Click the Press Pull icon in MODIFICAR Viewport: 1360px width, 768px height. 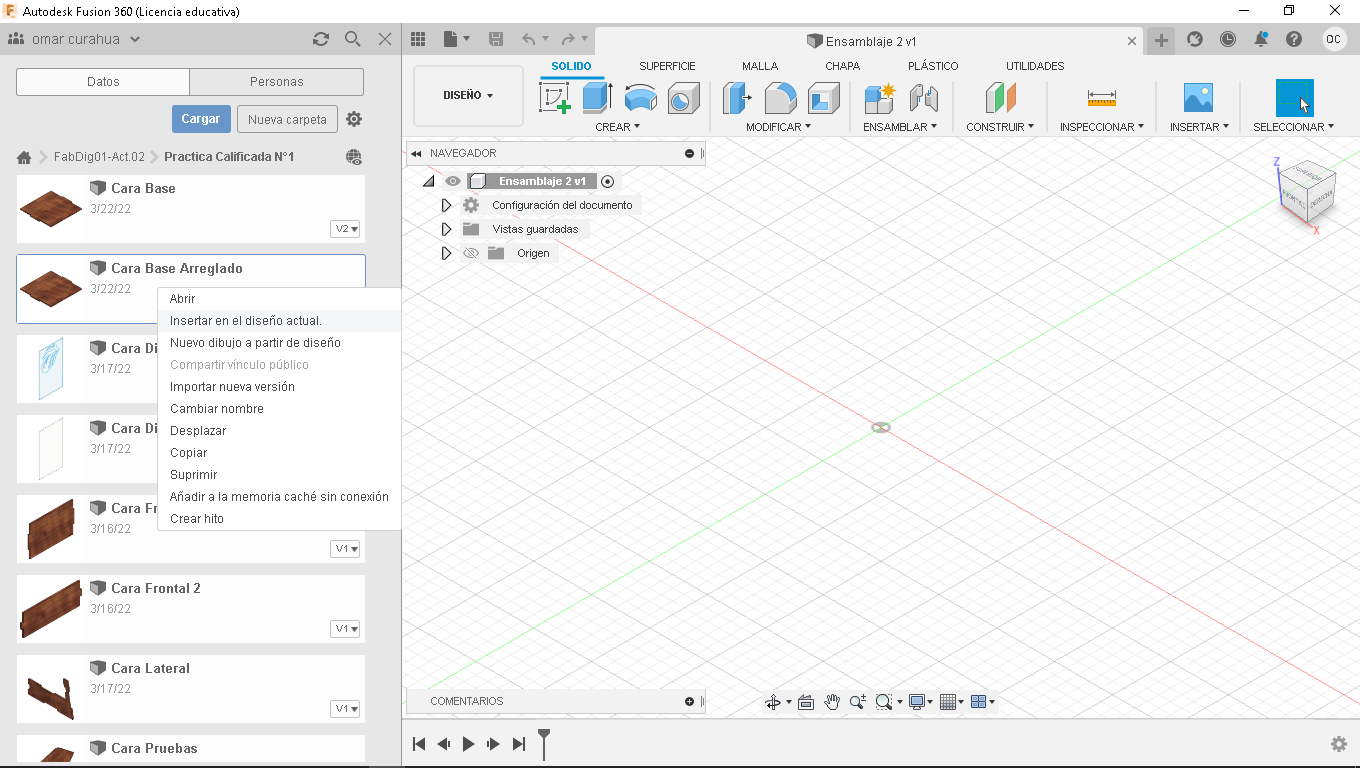point(738,98)
